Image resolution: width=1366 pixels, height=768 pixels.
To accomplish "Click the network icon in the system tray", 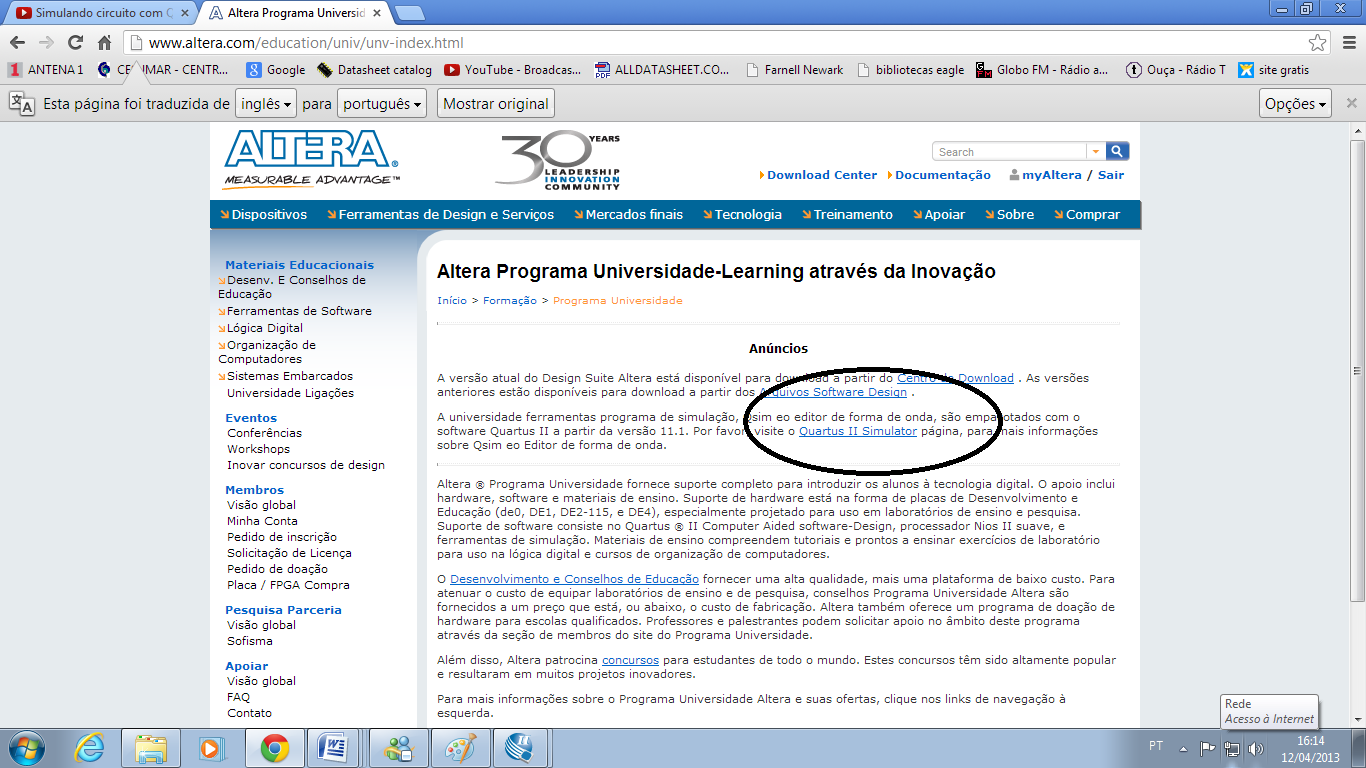I will [1233, 748].
